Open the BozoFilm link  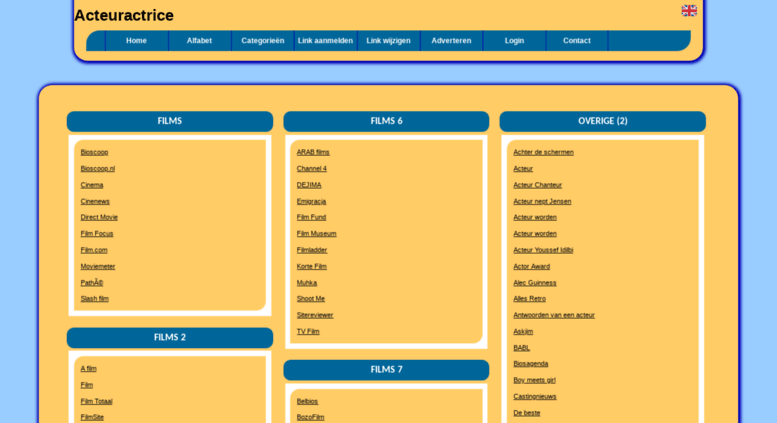pos(310,417)
